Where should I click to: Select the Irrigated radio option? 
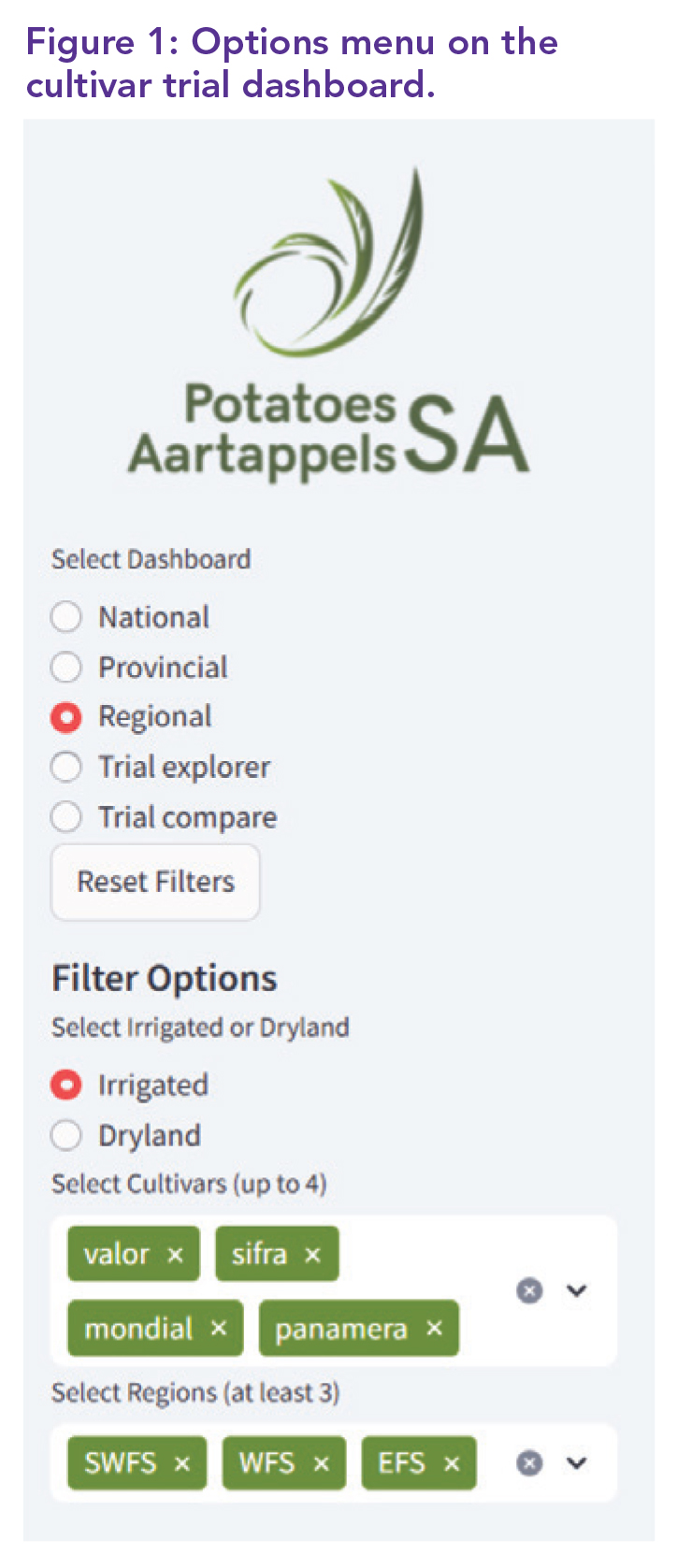pos(66,1085)
